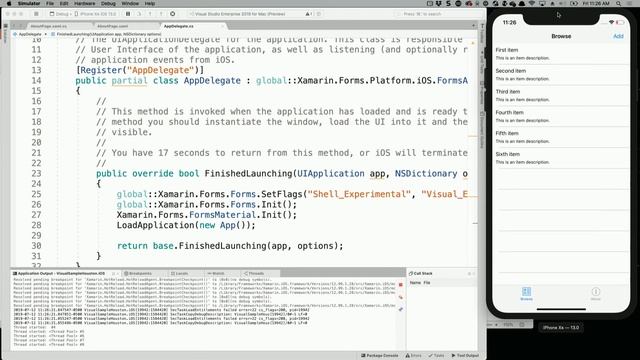The image size is (640, 360).
Task: Click line number 25 in the editor gutter
Action: (x=36, y=194)
